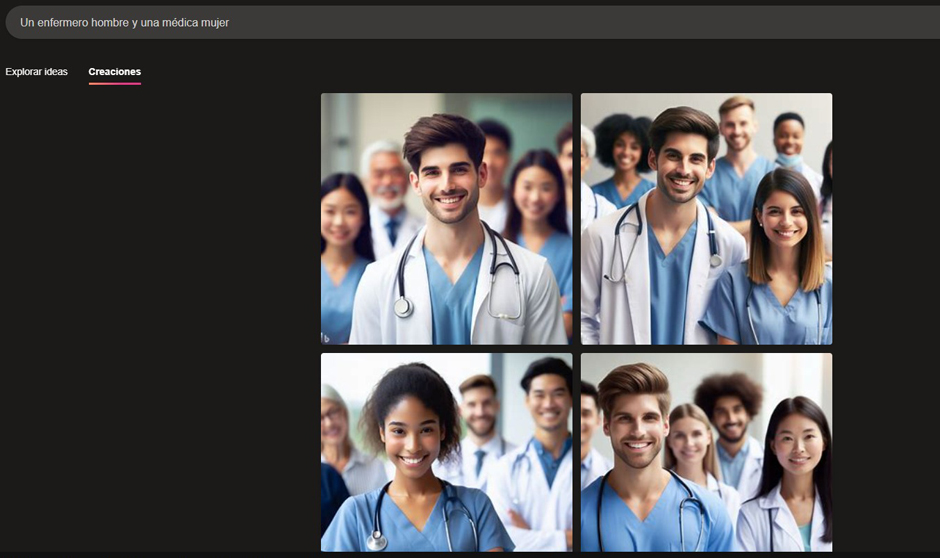Open image of lone doctor with stethoscope
This screenshot has width=940, height=558.
[447, 219]
